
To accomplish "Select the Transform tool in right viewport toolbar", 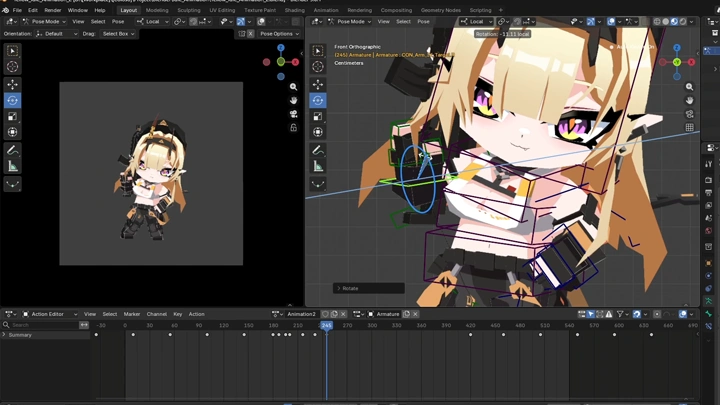I will [318, 132].
